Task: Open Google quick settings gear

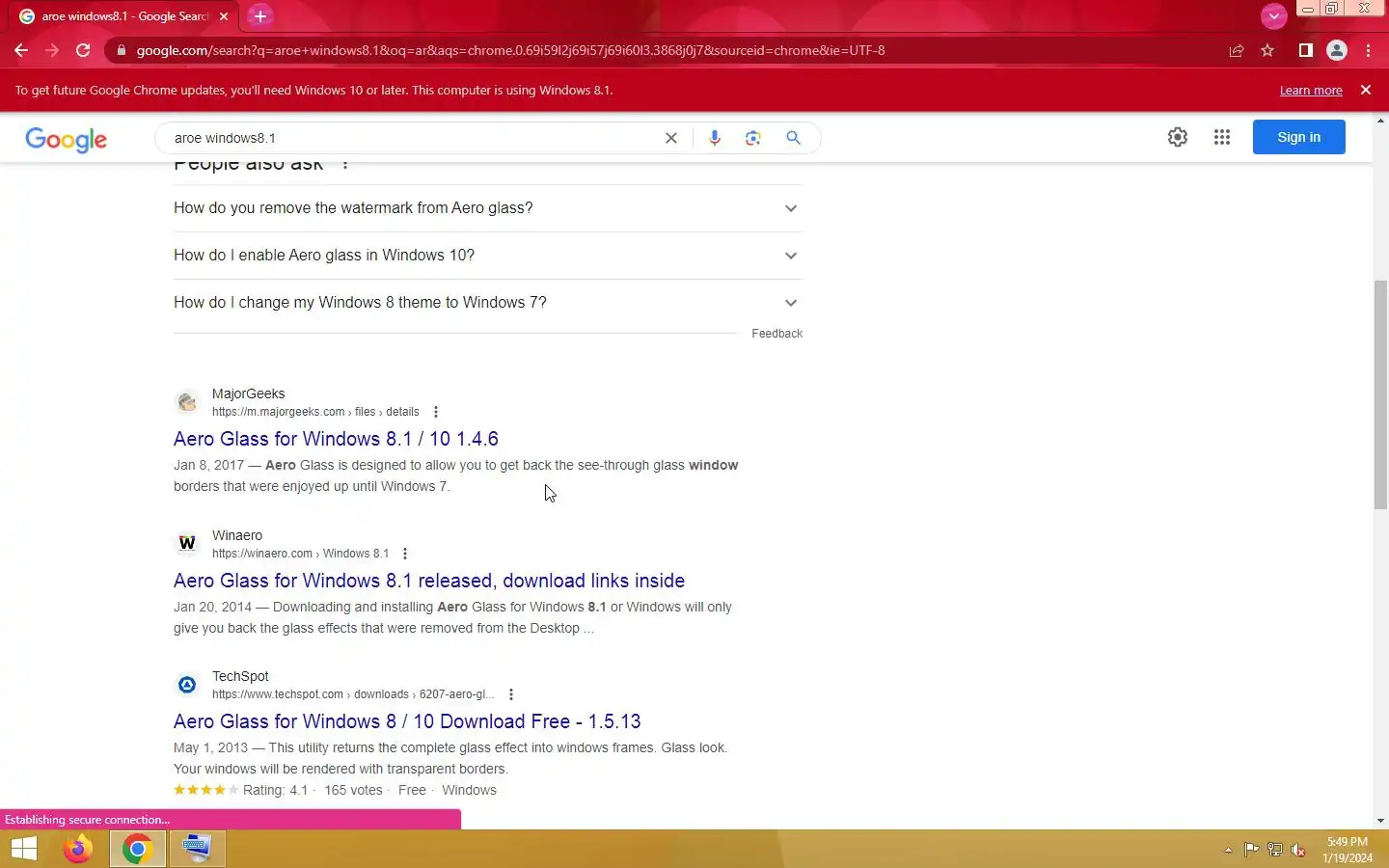Action: [x=1177, y=137]
